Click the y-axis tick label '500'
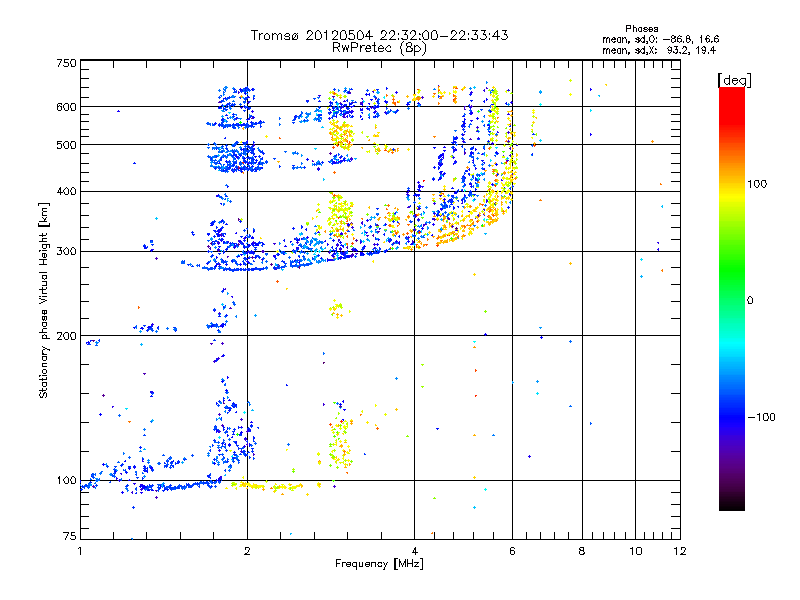Viewport: 800px width, 600px height. pyautogui.click(x=66, y=145)
